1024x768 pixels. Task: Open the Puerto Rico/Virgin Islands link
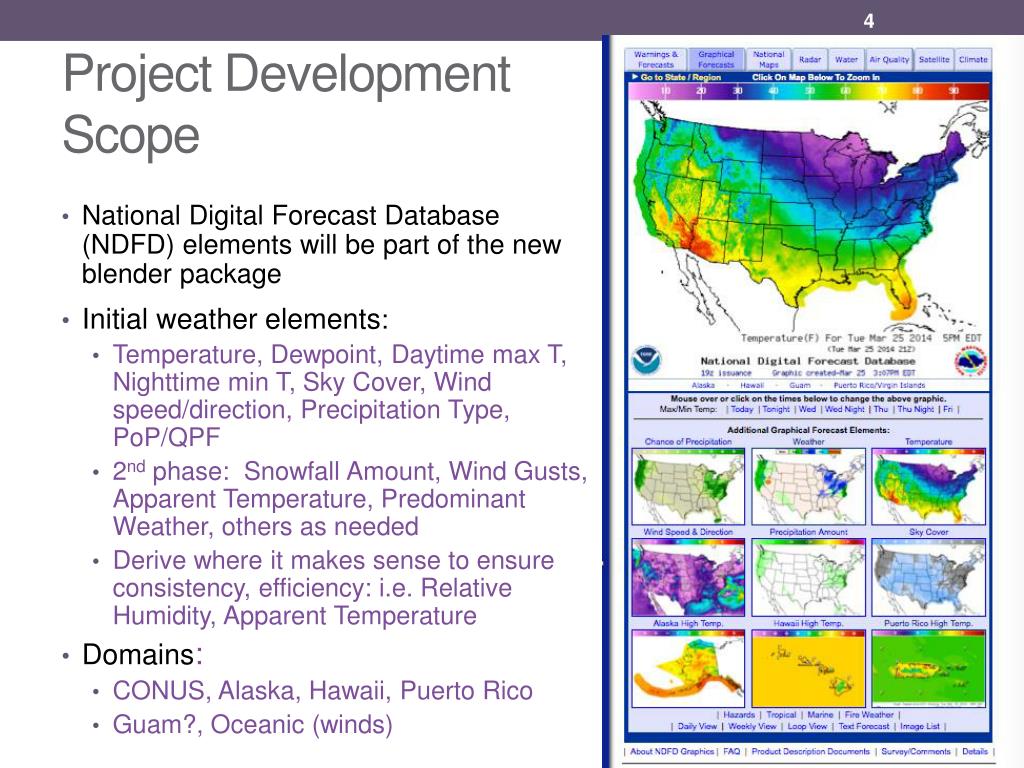[879, 385]
